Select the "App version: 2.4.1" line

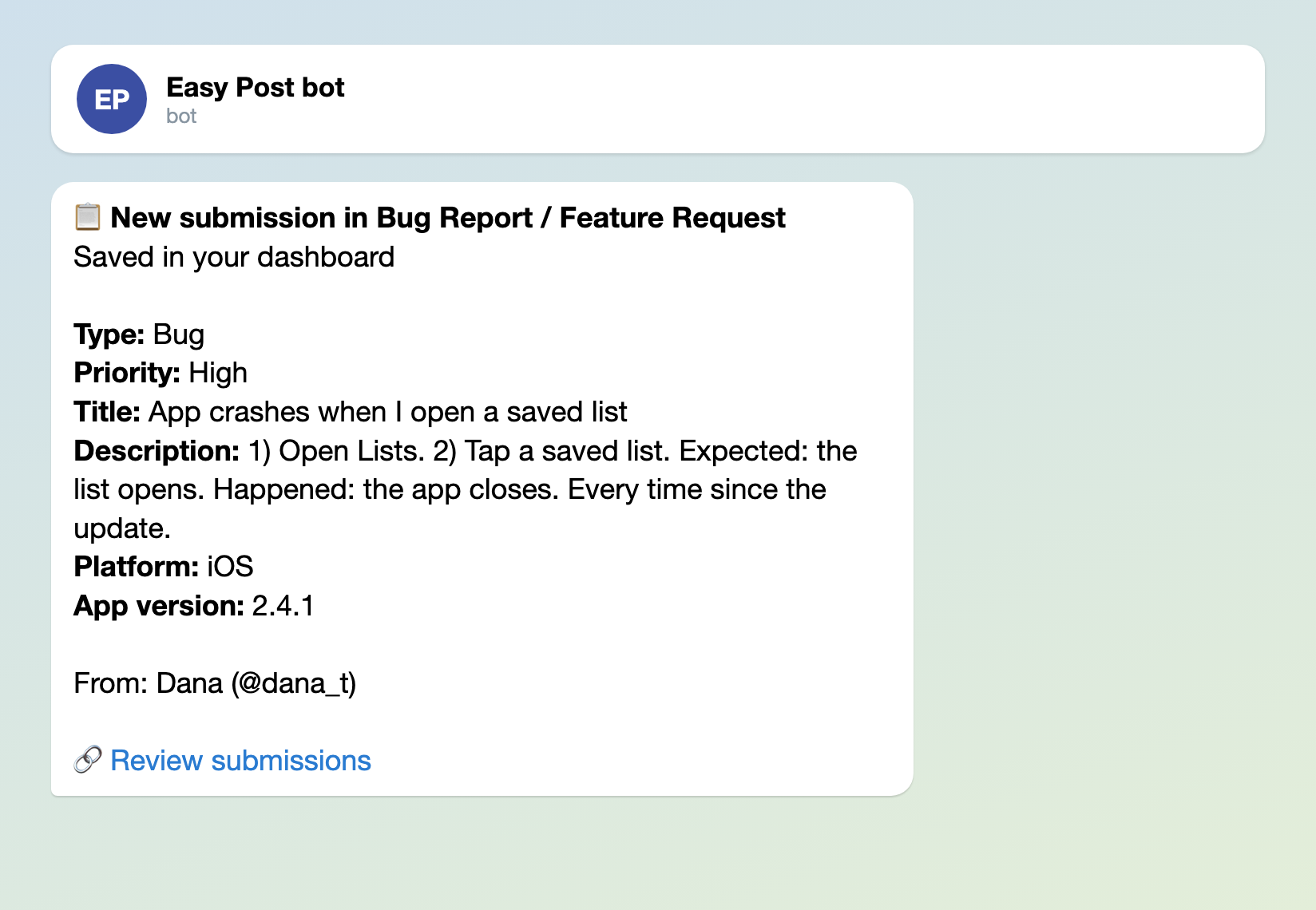pyautogui.click(x=194, y=606)
